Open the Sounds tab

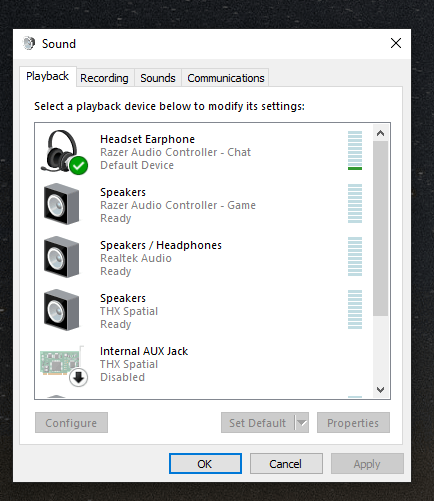tap(158, 78)
